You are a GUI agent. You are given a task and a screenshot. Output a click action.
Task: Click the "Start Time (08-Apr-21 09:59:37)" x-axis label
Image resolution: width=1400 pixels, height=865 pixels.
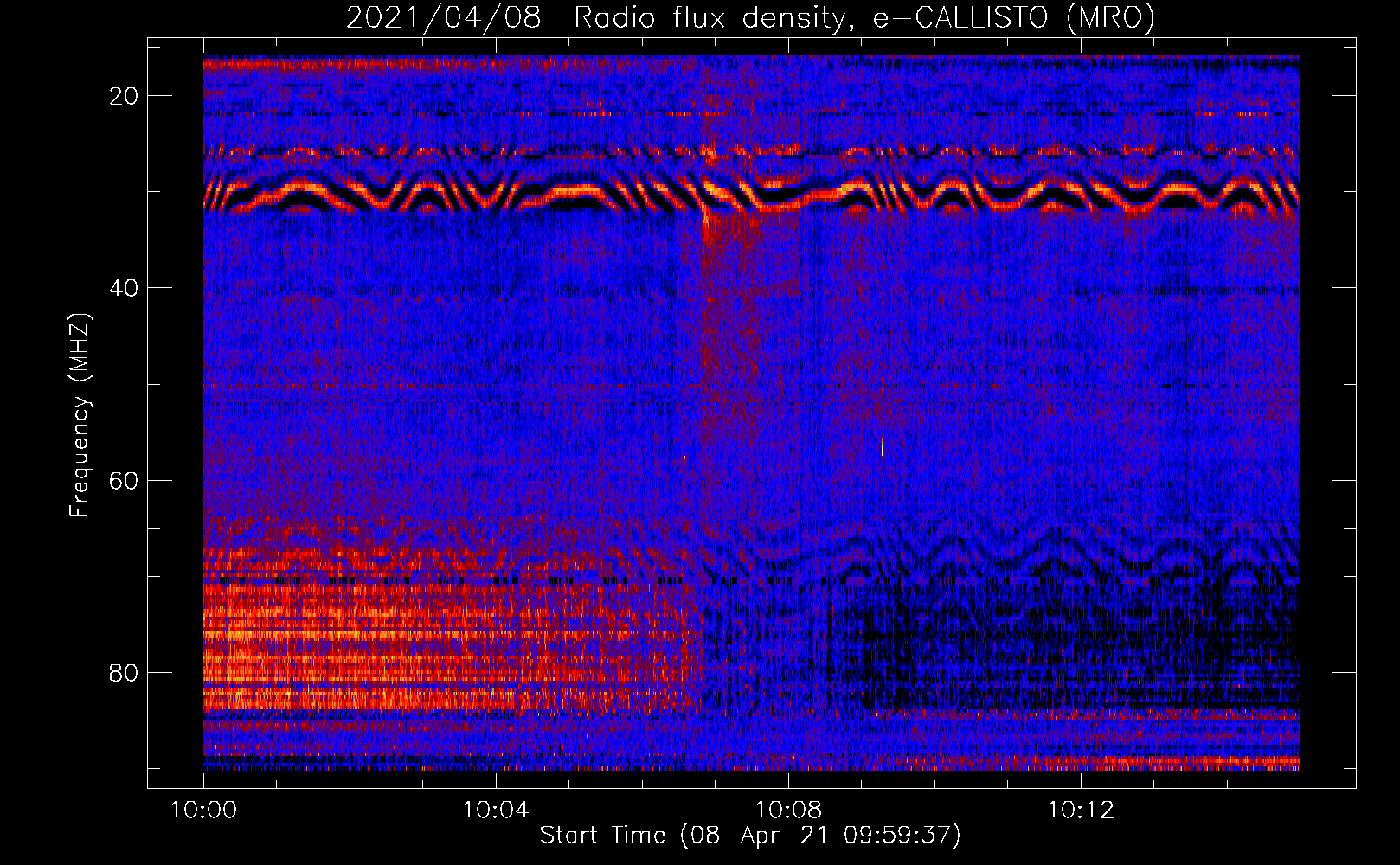(750, 836)
